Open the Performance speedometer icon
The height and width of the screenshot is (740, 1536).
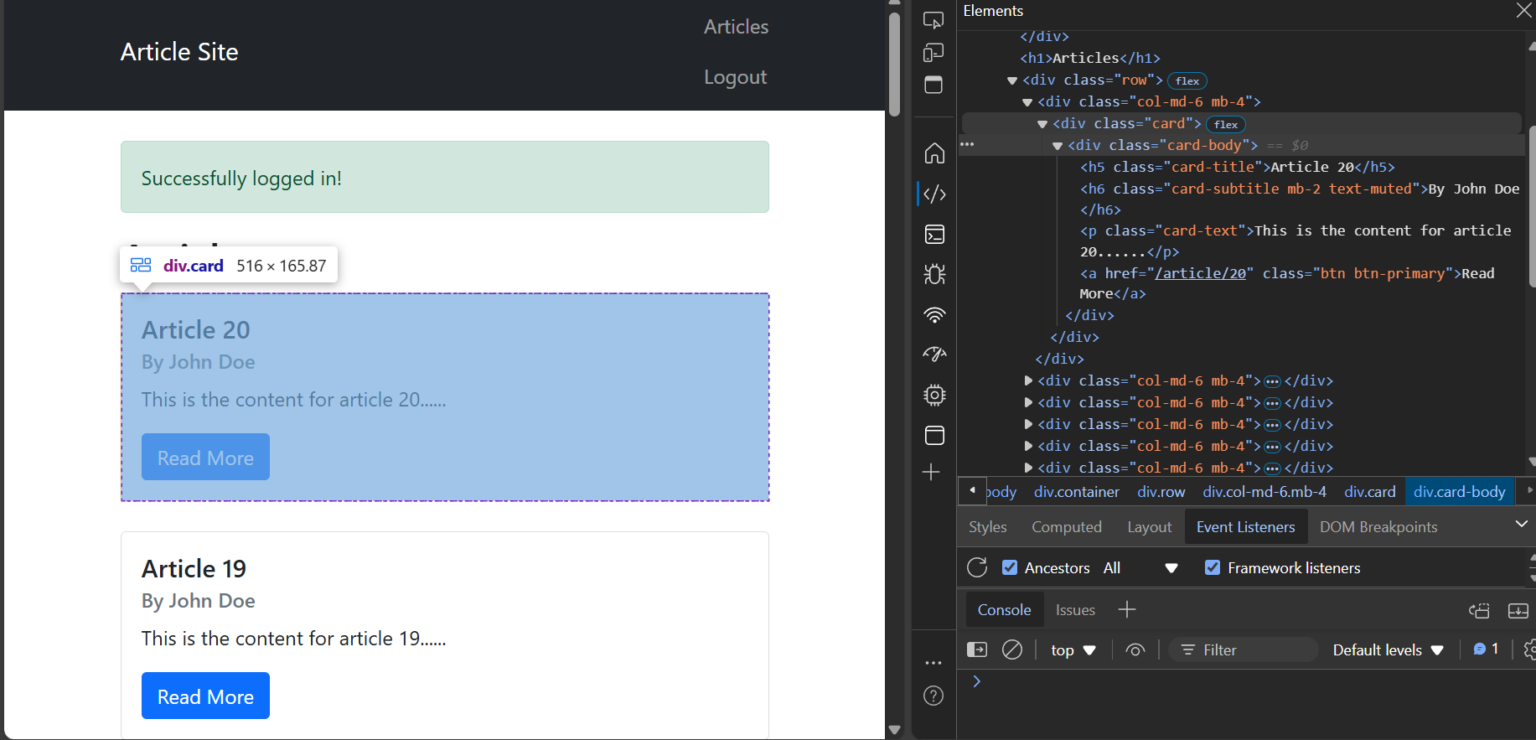coord(933,354)
